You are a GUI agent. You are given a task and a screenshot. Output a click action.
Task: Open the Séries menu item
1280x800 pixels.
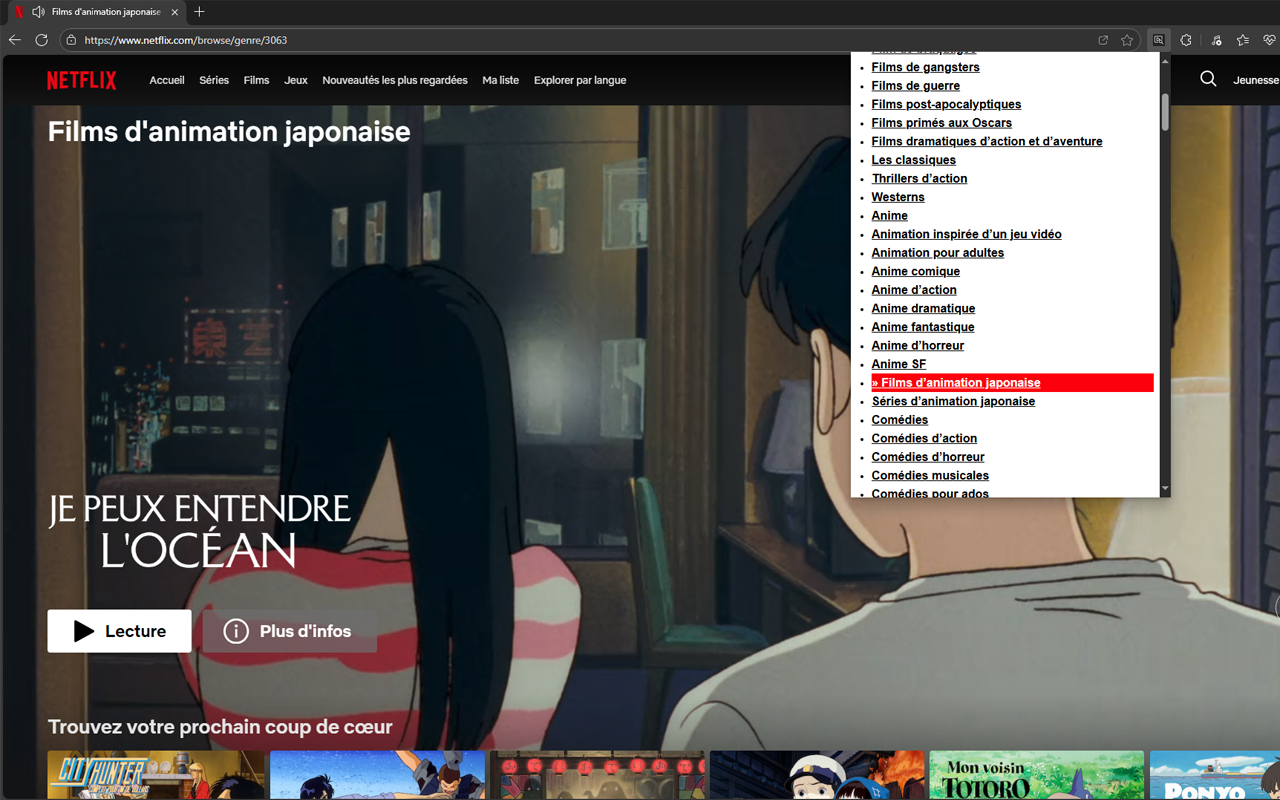pyautogui.click(x=214, y=80)
